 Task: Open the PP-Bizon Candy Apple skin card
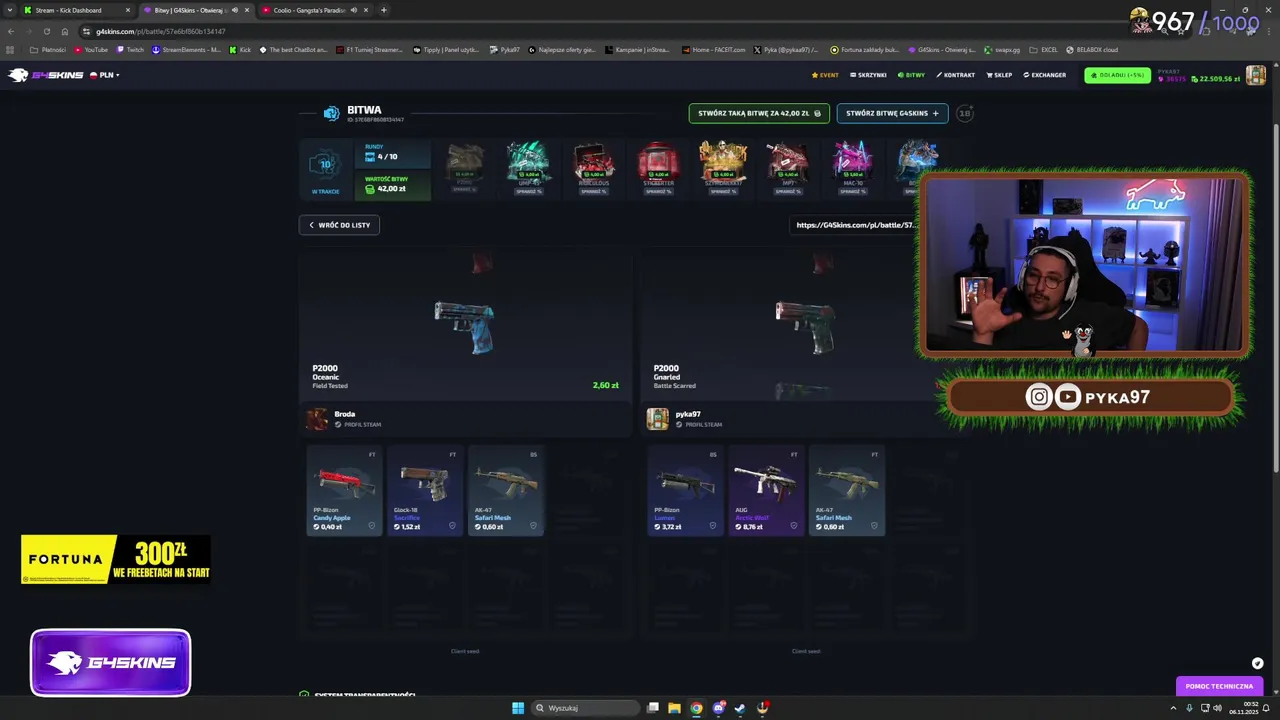[x=344, y=490]
